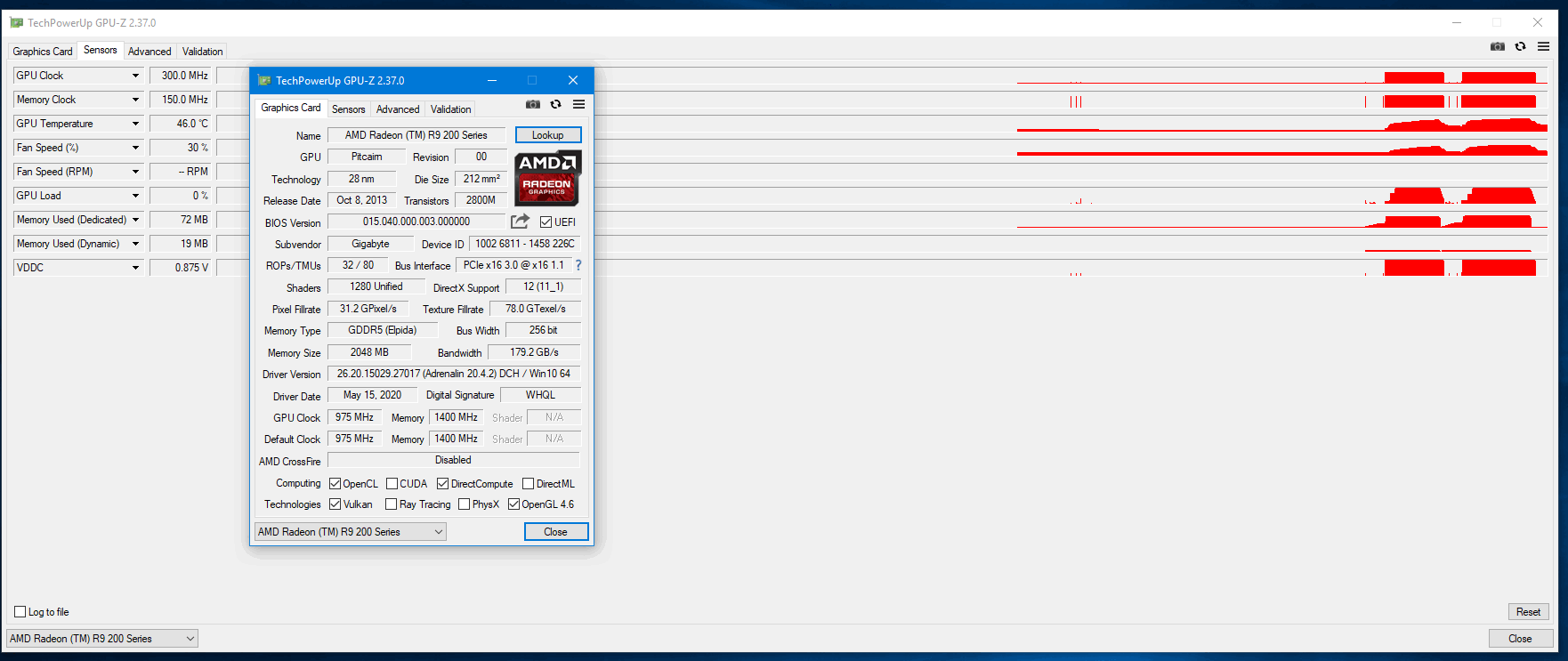
Task: Toggle the DirectCompute checkbox
Action: [443, 484]
